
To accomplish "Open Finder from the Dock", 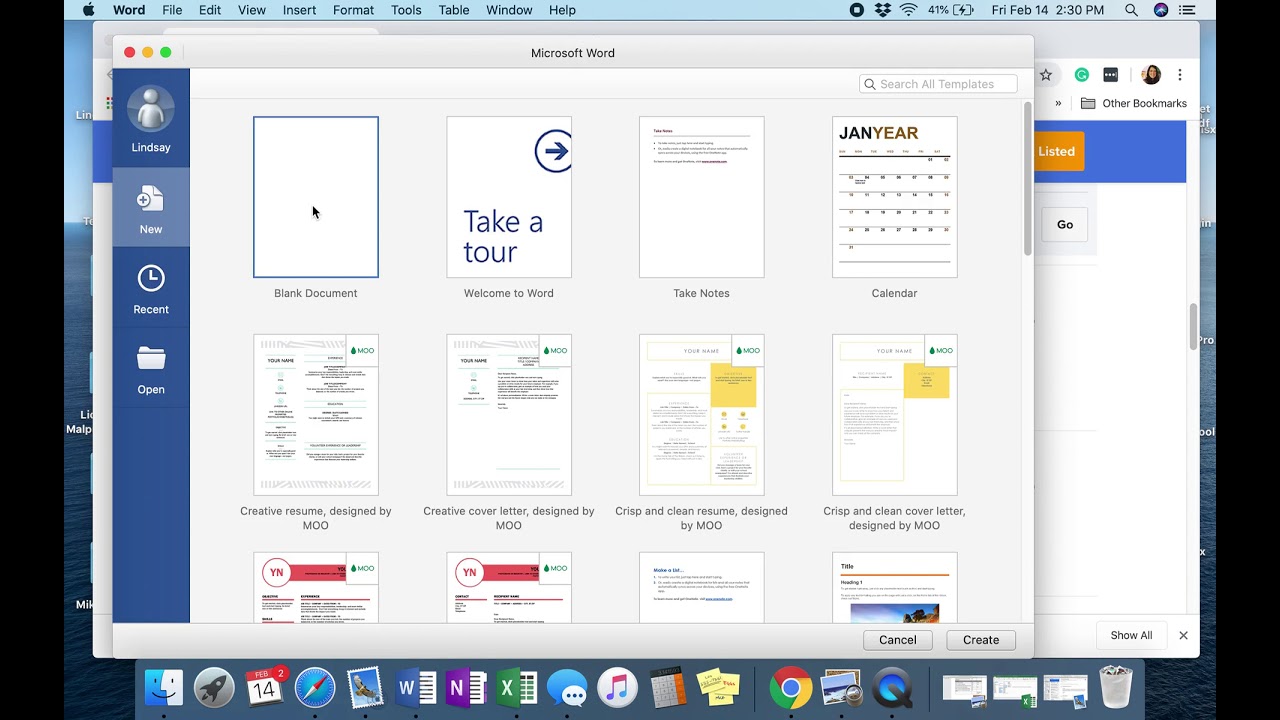I will click(164, 688).
